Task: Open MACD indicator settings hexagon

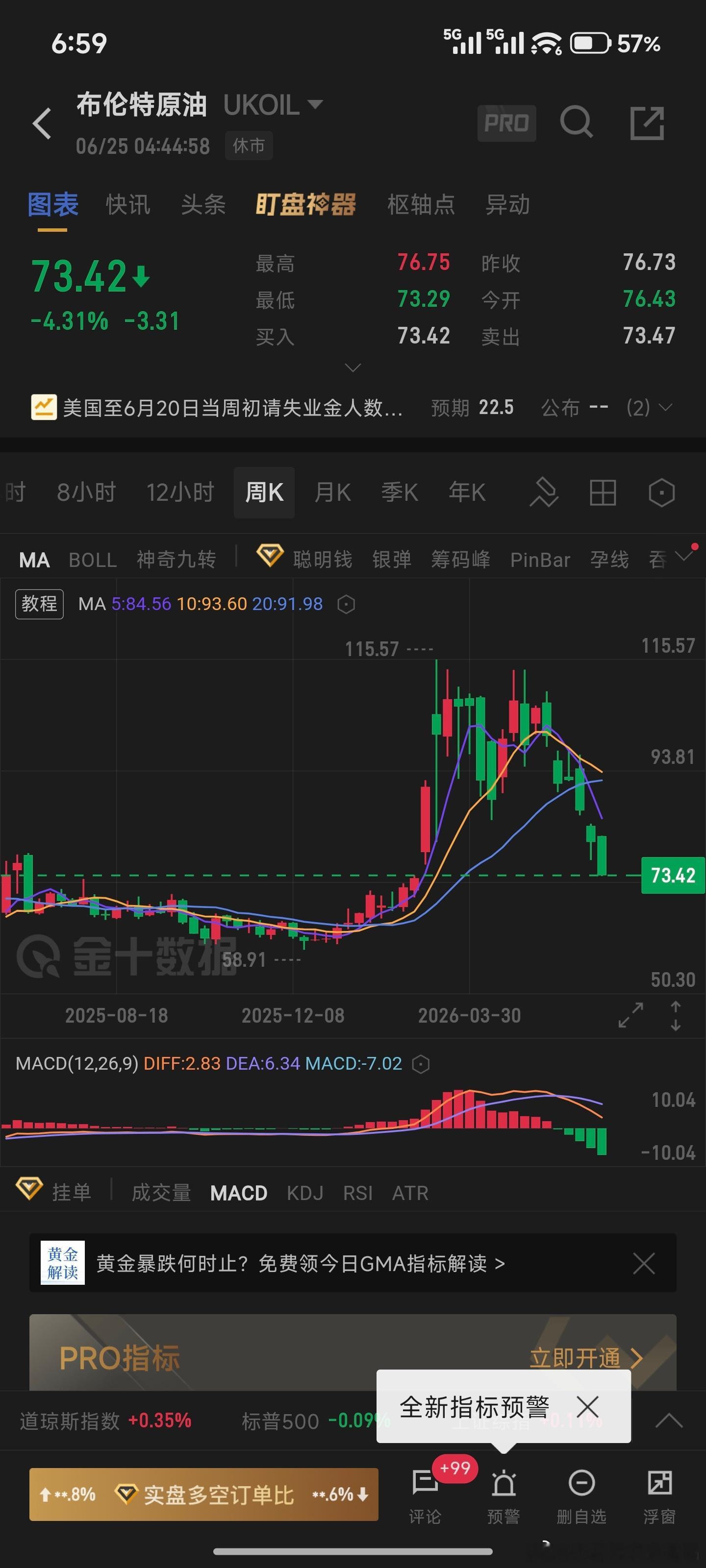Action: coord(420,1063)
